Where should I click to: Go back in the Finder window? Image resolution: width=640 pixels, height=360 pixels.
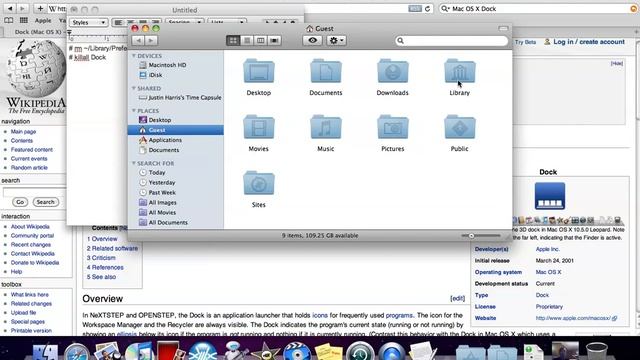tap(138, 40)
